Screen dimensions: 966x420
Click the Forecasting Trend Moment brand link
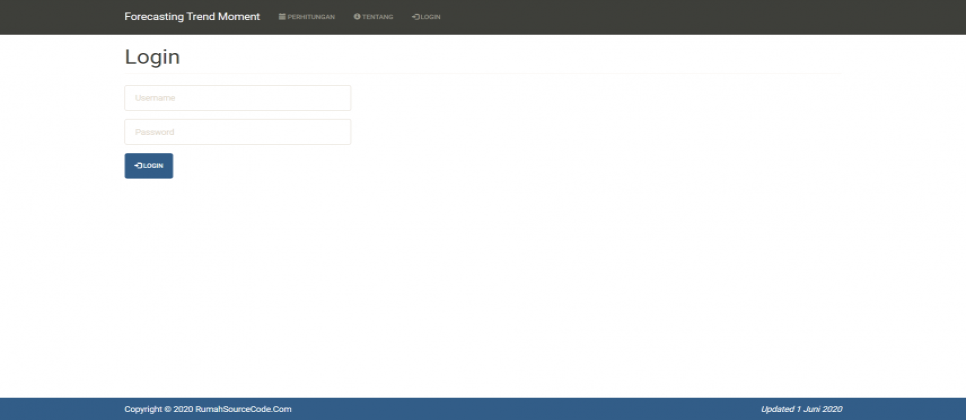coord(192,17)
